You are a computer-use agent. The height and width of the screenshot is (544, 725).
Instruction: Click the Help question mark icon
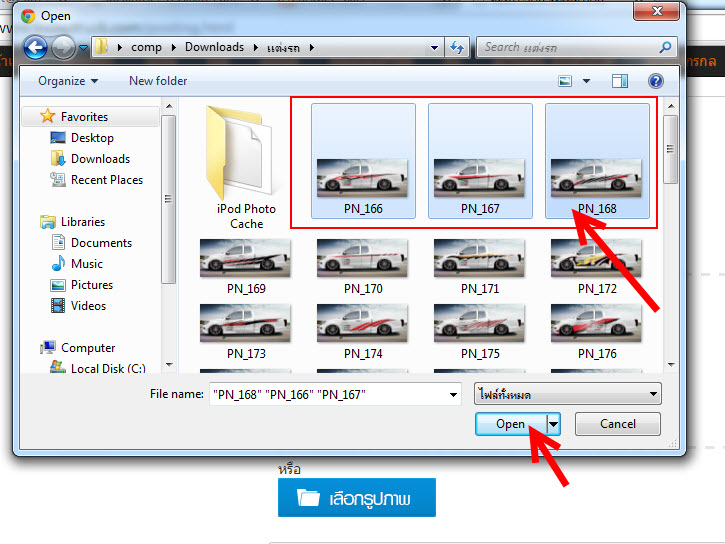point(656,81)
